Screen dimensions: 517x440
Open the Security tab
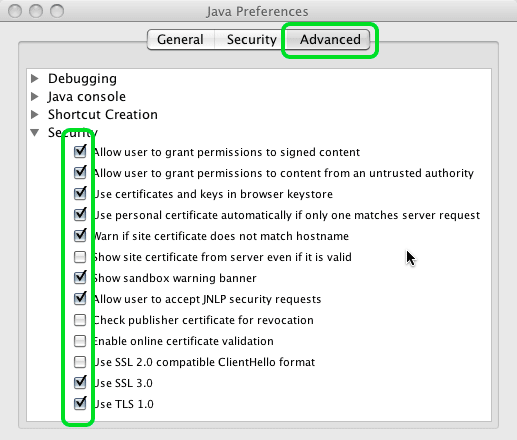click(251, 40)
